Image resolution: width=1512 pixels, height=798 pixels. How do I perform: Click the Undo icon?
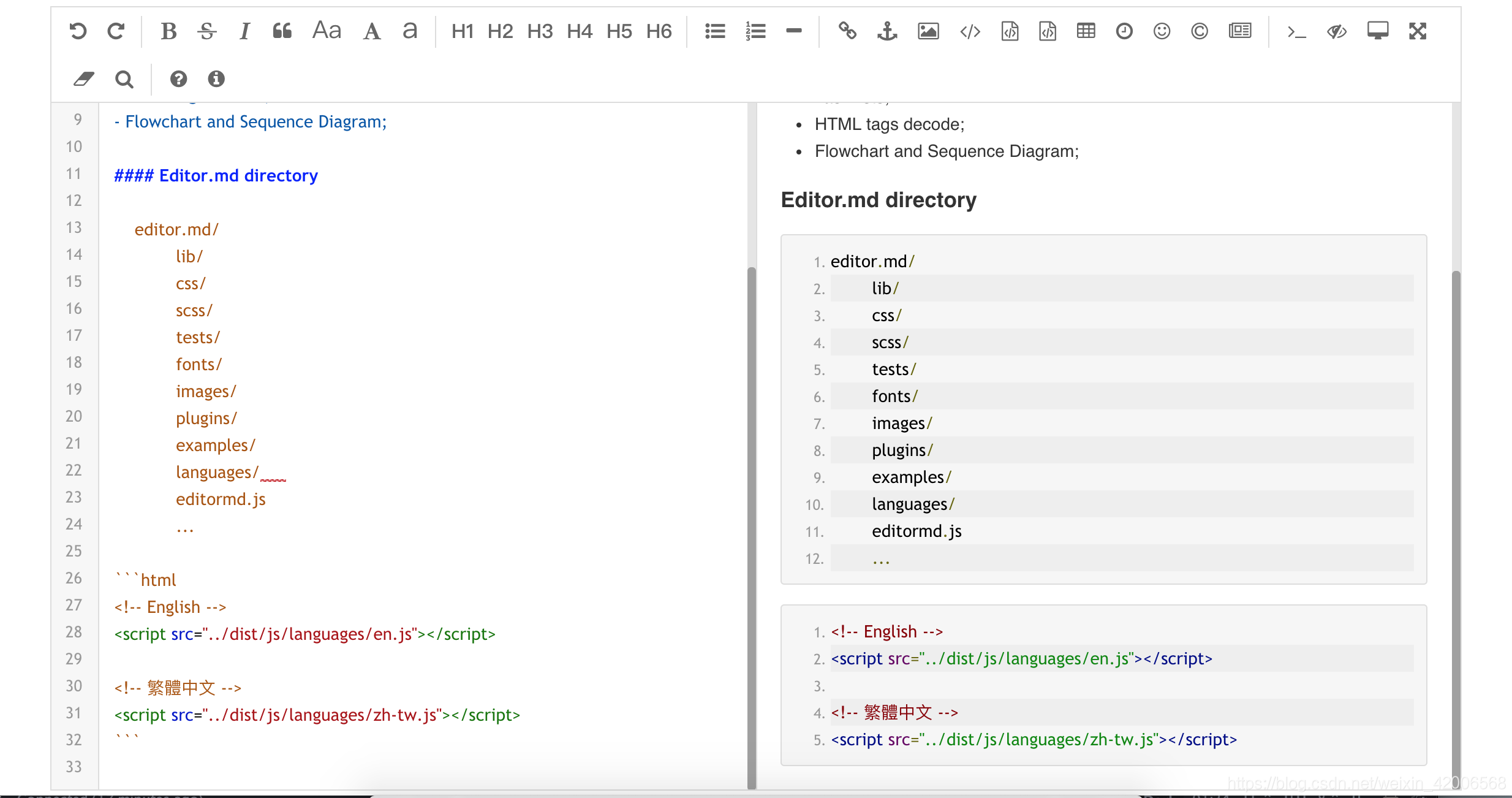click(x=78, y=31)
